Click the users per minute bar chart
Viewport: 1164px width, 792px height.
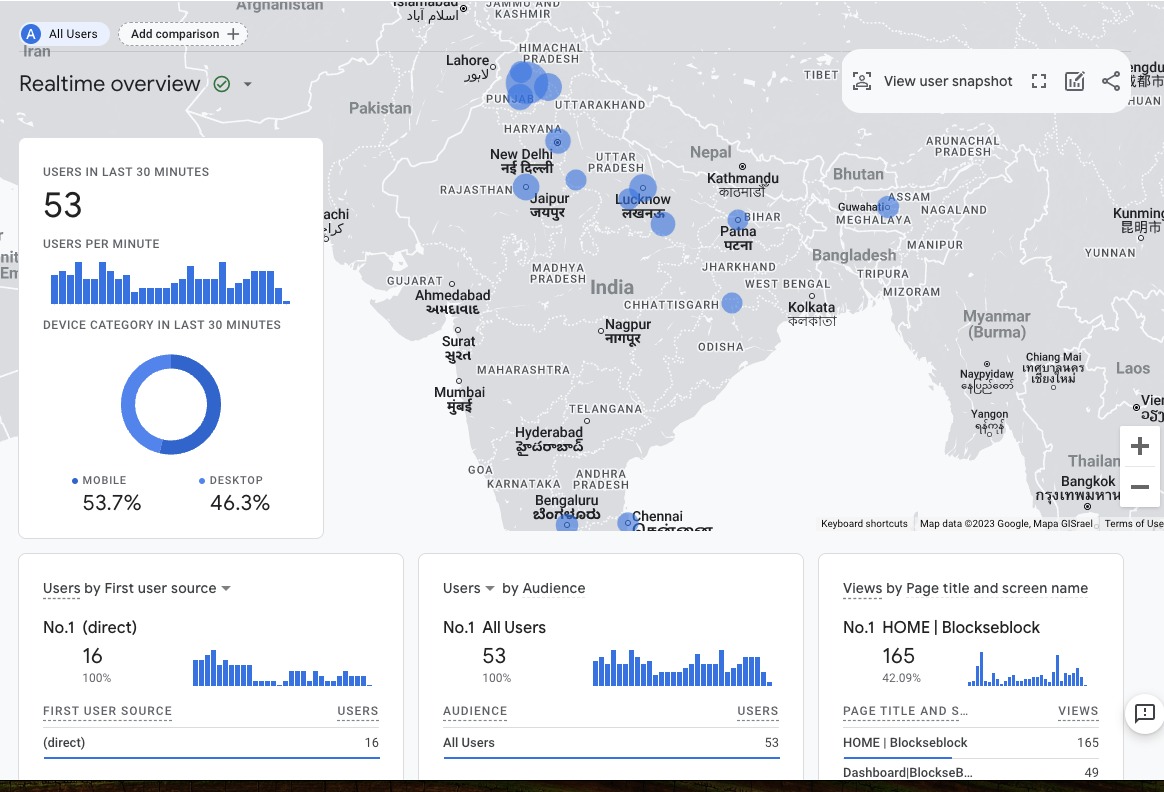tap(170, 283)
